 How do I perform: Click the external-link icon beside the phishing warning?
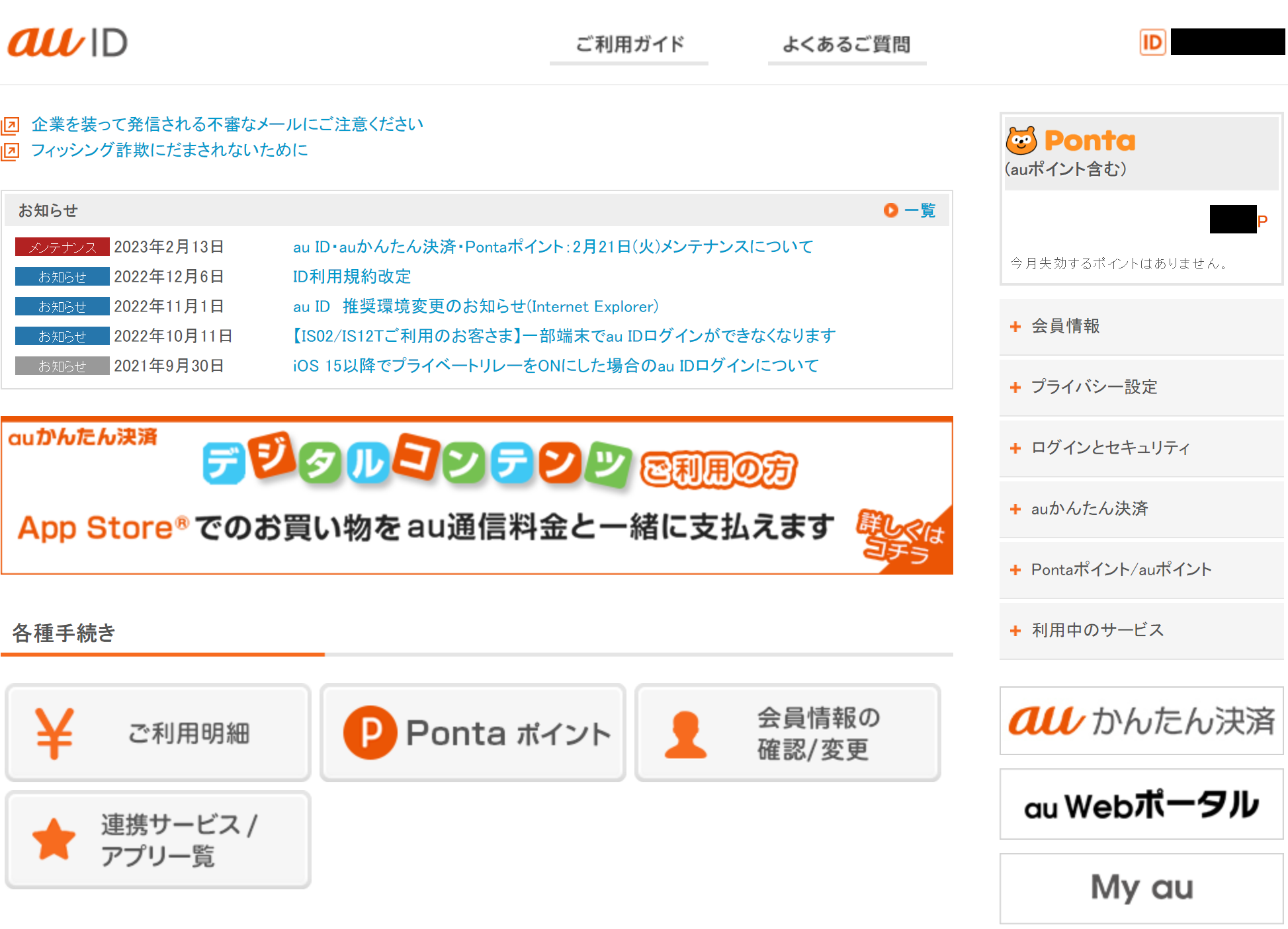tap(11, 150)
